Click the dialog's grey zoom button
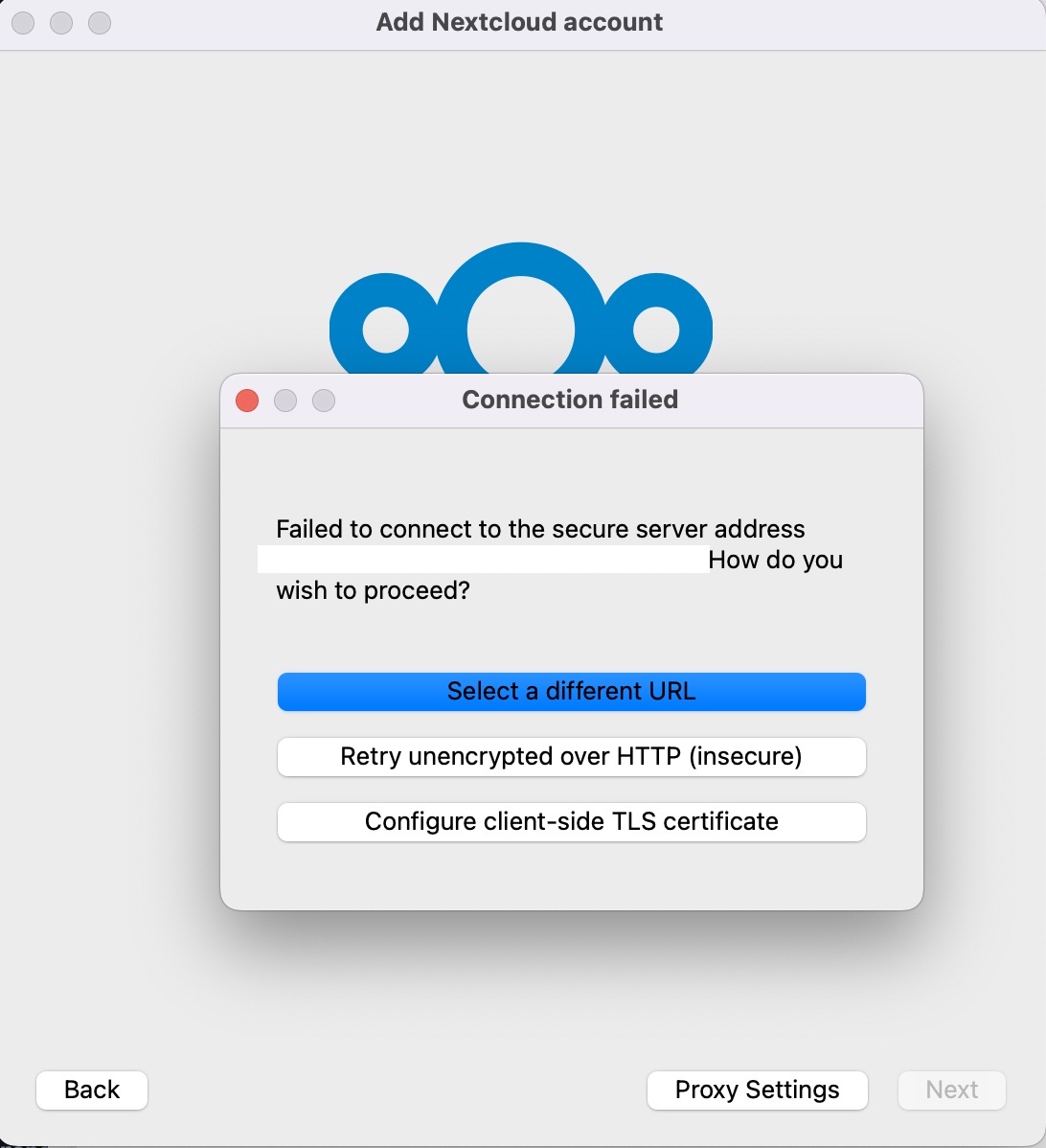This screenshot has height=1148, width=1046. click(x=324, y=401)
